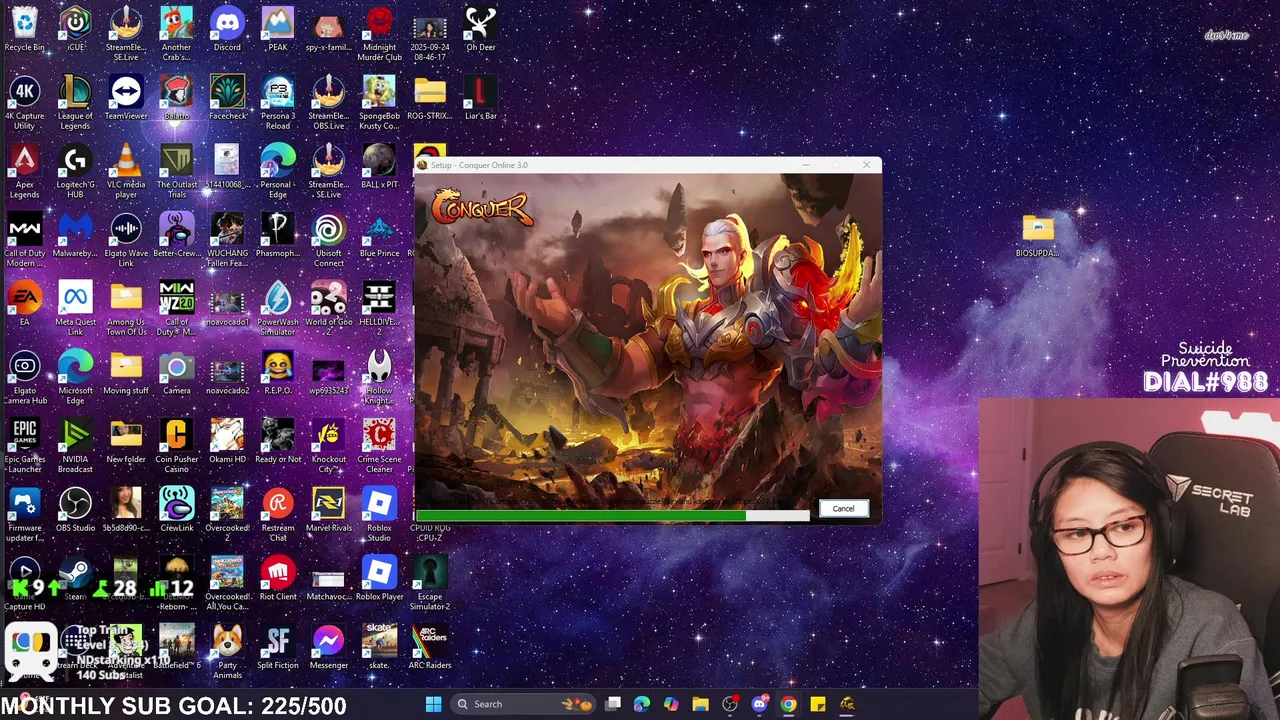Select the Roblox Studio desktop icon

(x=379, y=514)
